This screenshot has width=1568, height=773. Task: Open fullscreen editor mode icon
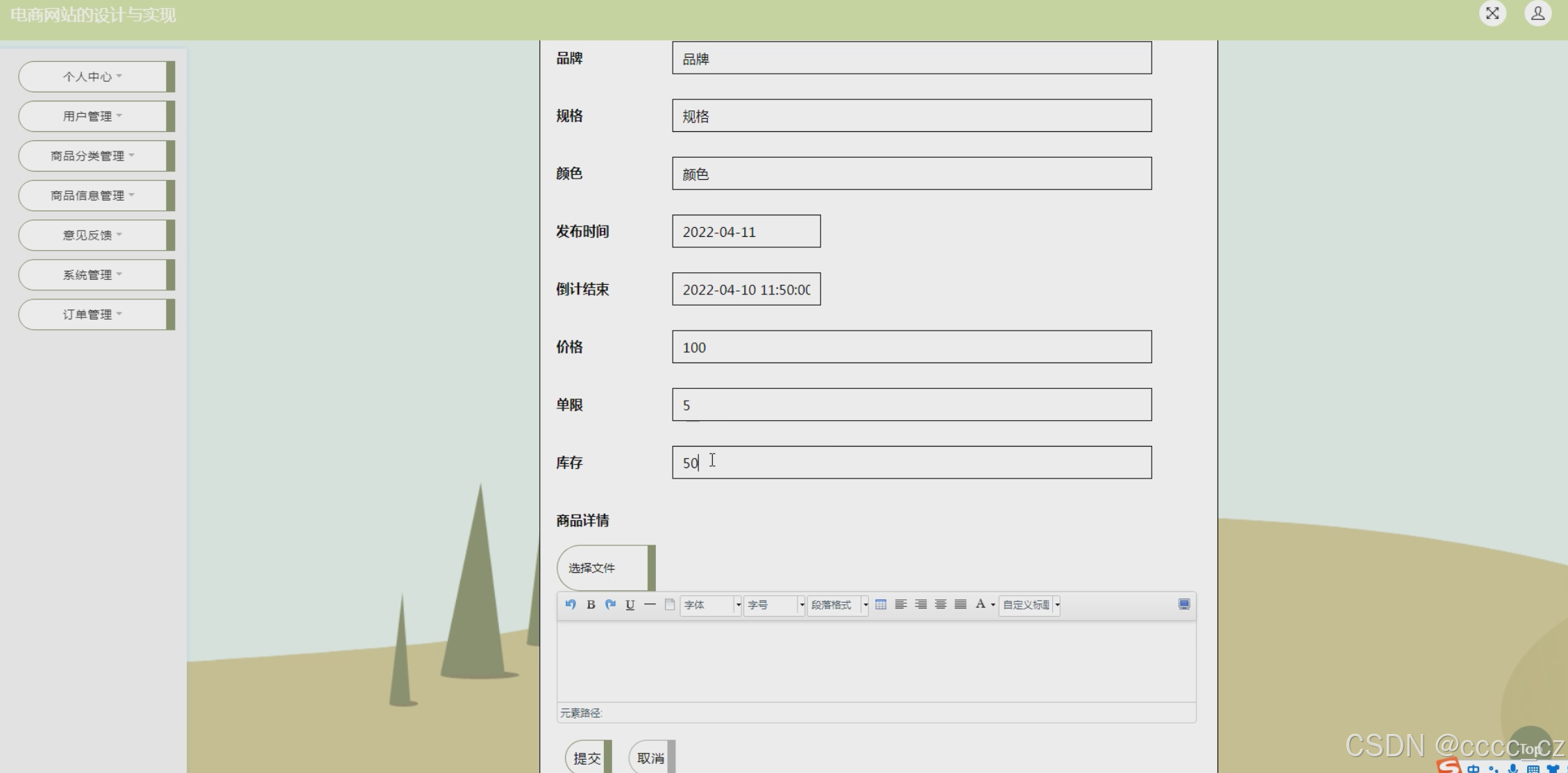coord(1184,604)
